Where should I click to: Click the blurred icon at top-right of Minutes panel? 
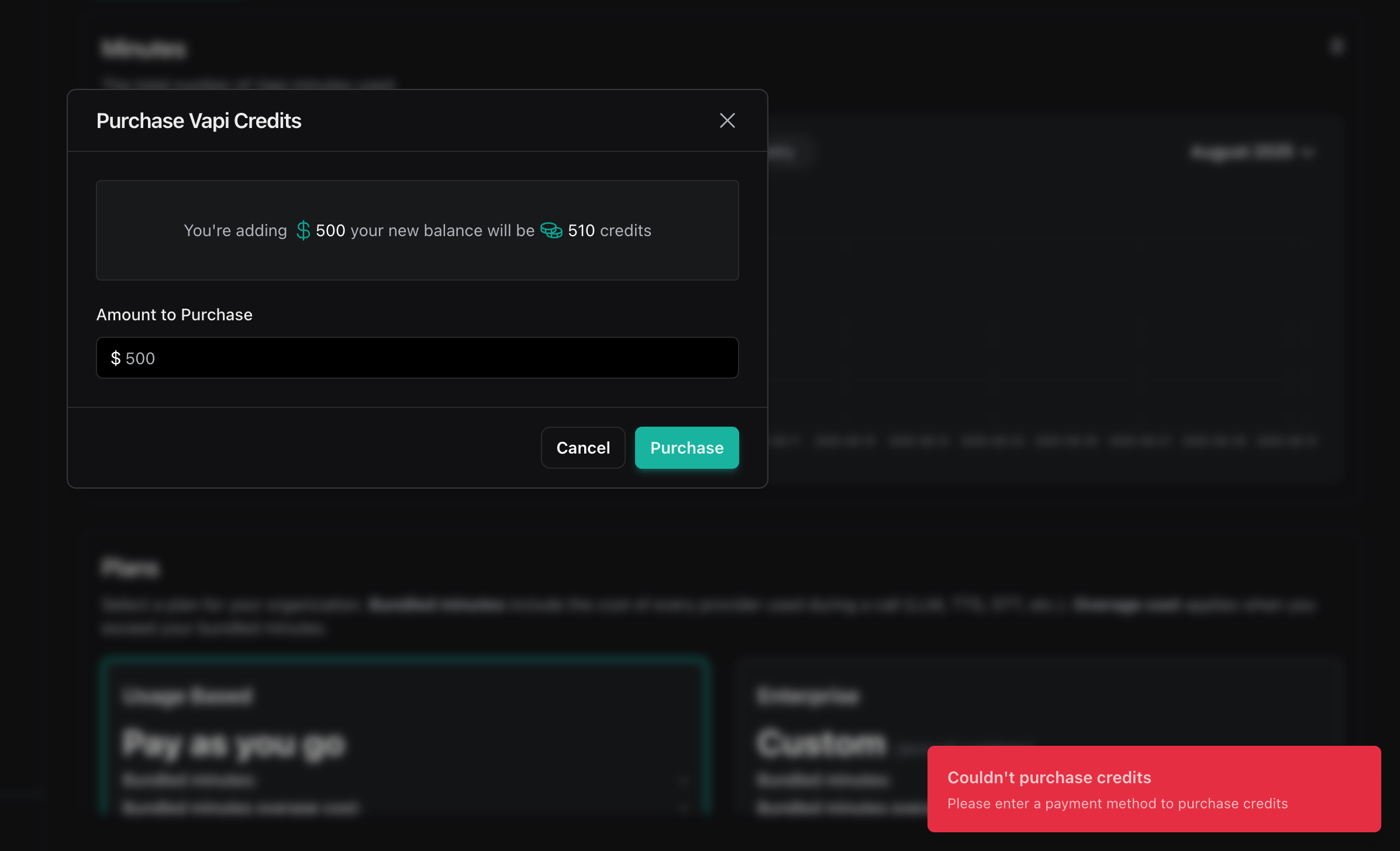[x=1337, y=47]
